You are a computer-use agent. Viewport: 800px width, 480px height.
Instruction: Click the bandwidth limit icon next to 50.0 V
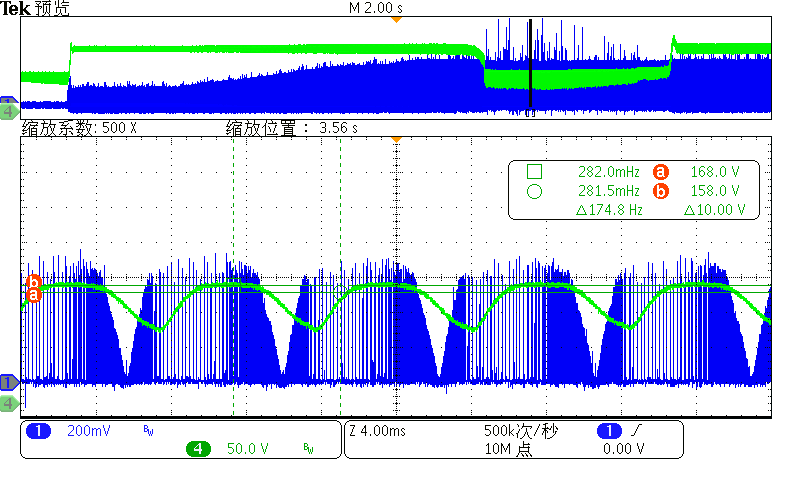click(308, 448)
